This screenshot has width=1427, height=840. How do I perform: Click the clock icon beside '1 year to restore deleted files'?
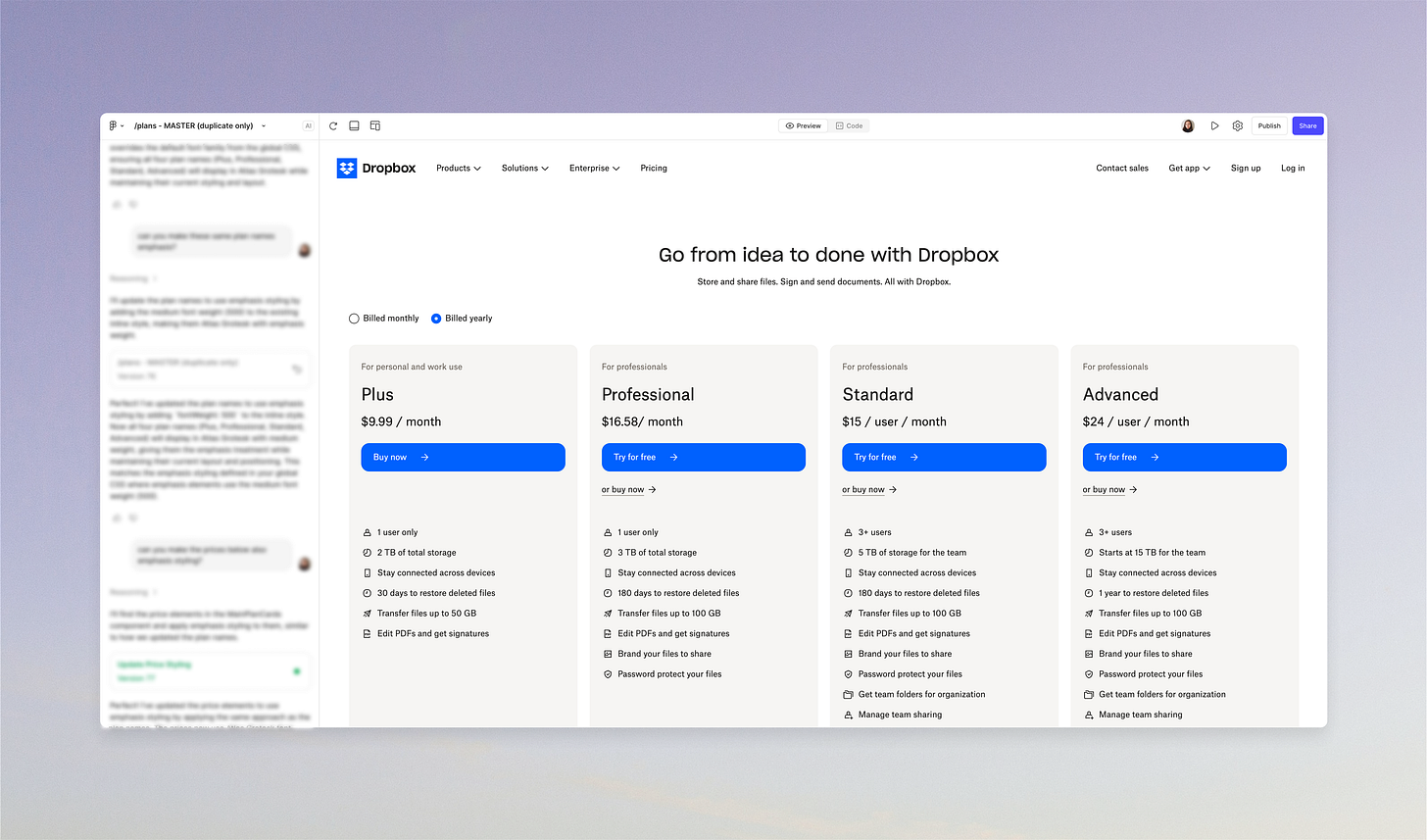pyautogui.click(x=1089, y=593)
